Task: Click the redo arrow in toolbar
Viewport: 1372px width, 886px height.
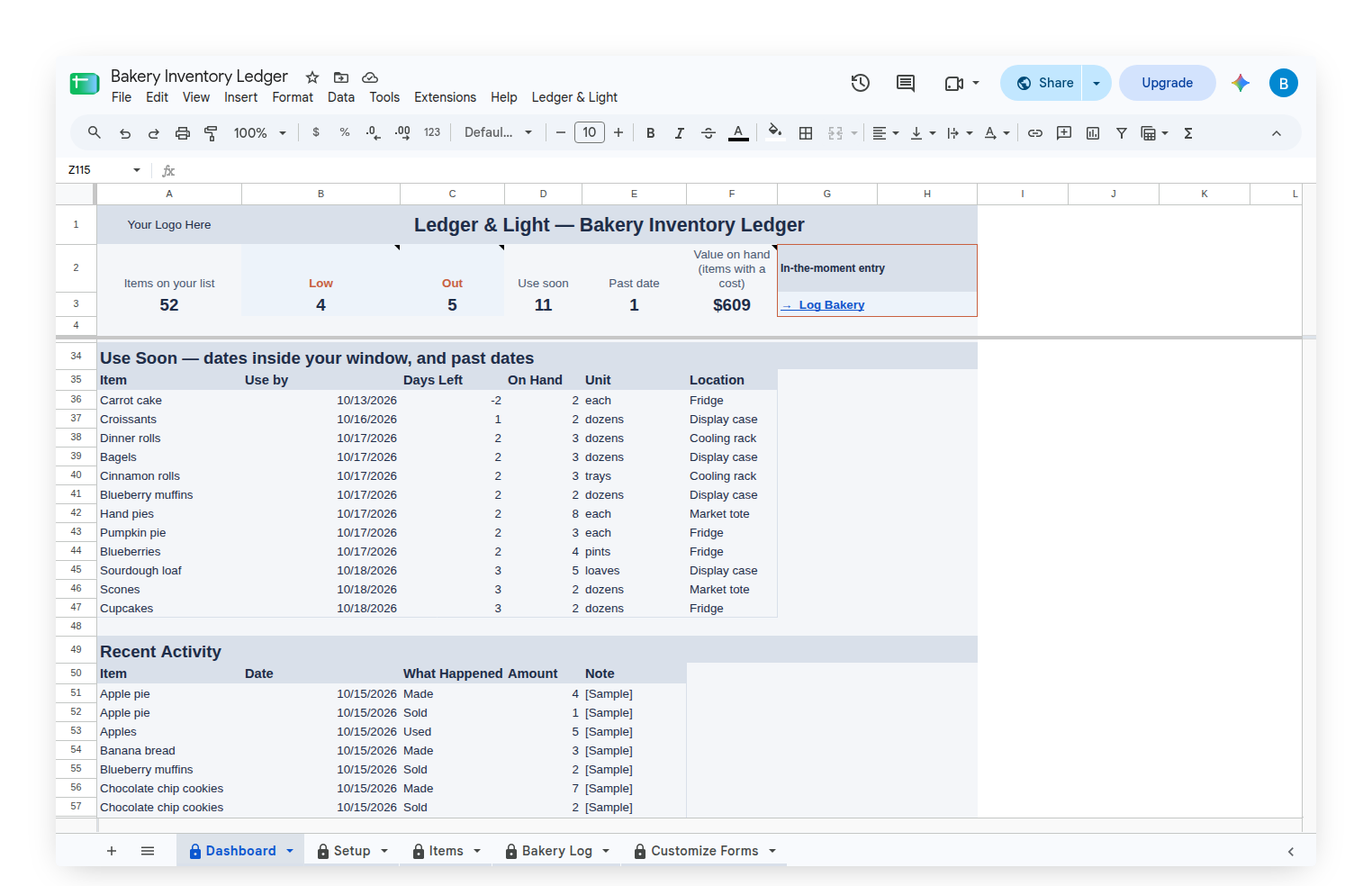Action: [x=154, y=133]
